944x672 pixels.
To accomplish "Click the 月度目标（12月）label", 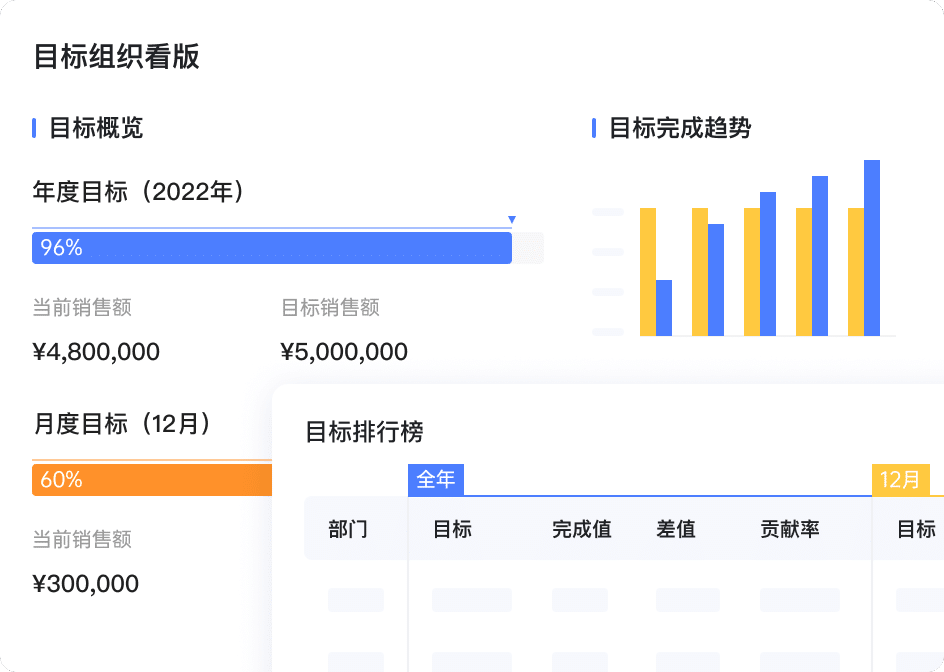I will (x=122, y=424).
